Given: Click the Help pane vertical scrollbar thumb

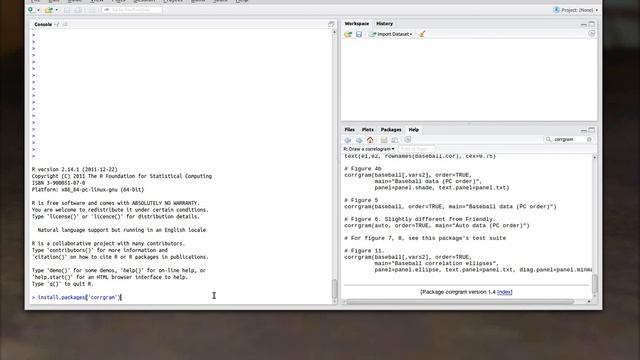Looking at the screenshot, I should click(x=595, y=284).
